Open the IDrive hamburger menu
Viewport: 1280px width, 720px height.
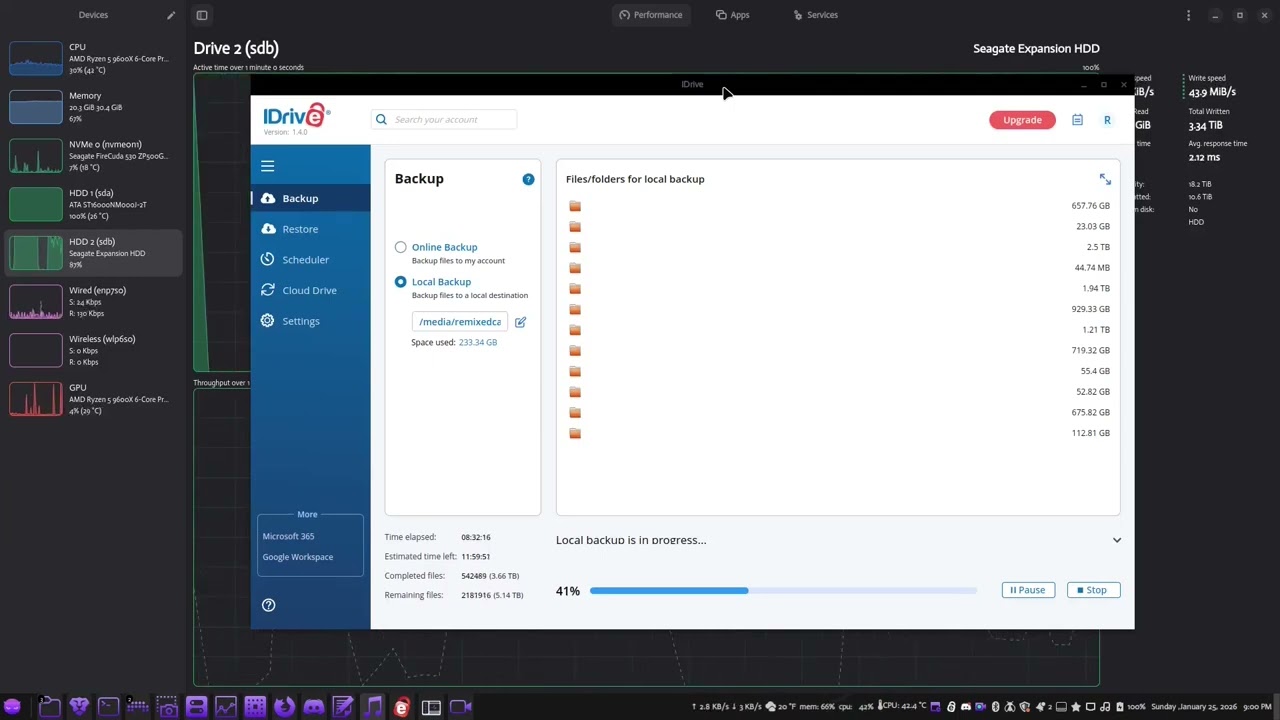pos(267,166)
